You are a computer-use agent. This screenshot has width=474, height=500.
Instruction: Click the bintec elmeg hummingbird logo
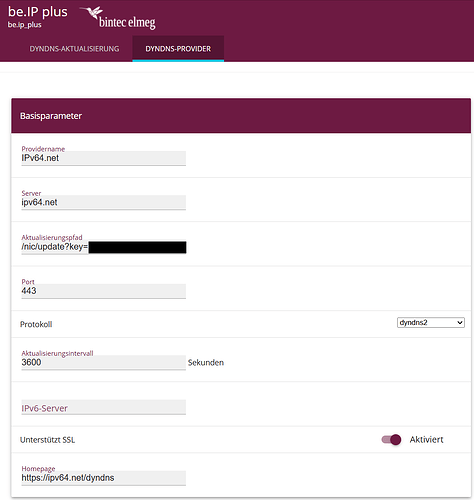click(x=118, y=18)
